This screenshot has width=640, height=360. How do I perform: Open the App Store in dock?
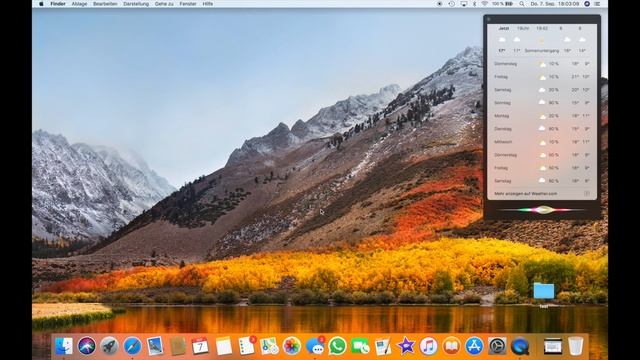coord(474,346)
